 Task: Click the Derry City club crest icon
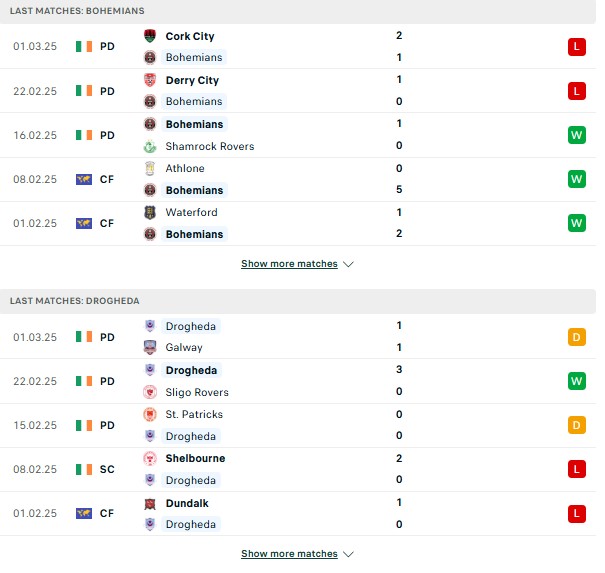pos(150,80)
